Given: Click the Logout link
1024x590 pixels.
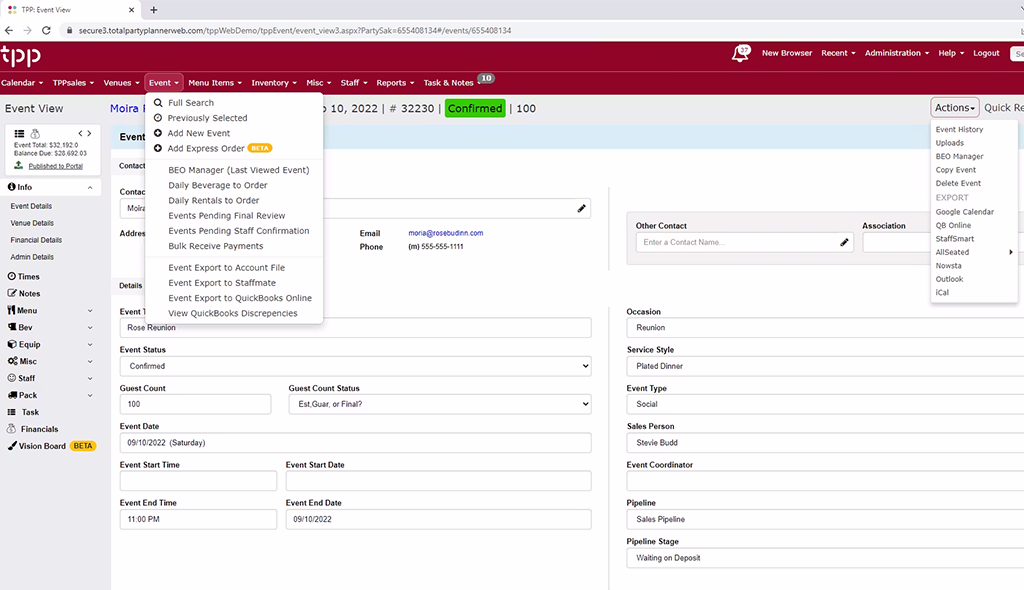Looking at the screenshot, I should tap(985, 53).
